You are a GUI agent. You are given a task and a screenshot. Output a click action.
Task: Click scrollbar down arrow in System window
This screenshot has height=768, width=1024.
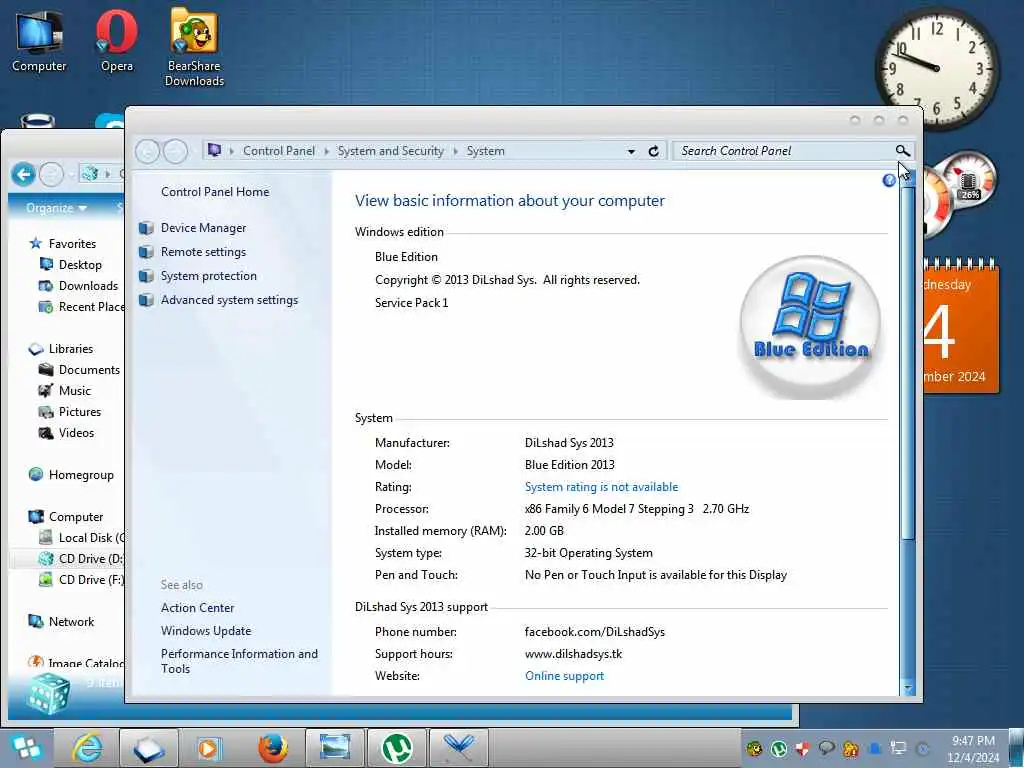(x=908, y=688)
